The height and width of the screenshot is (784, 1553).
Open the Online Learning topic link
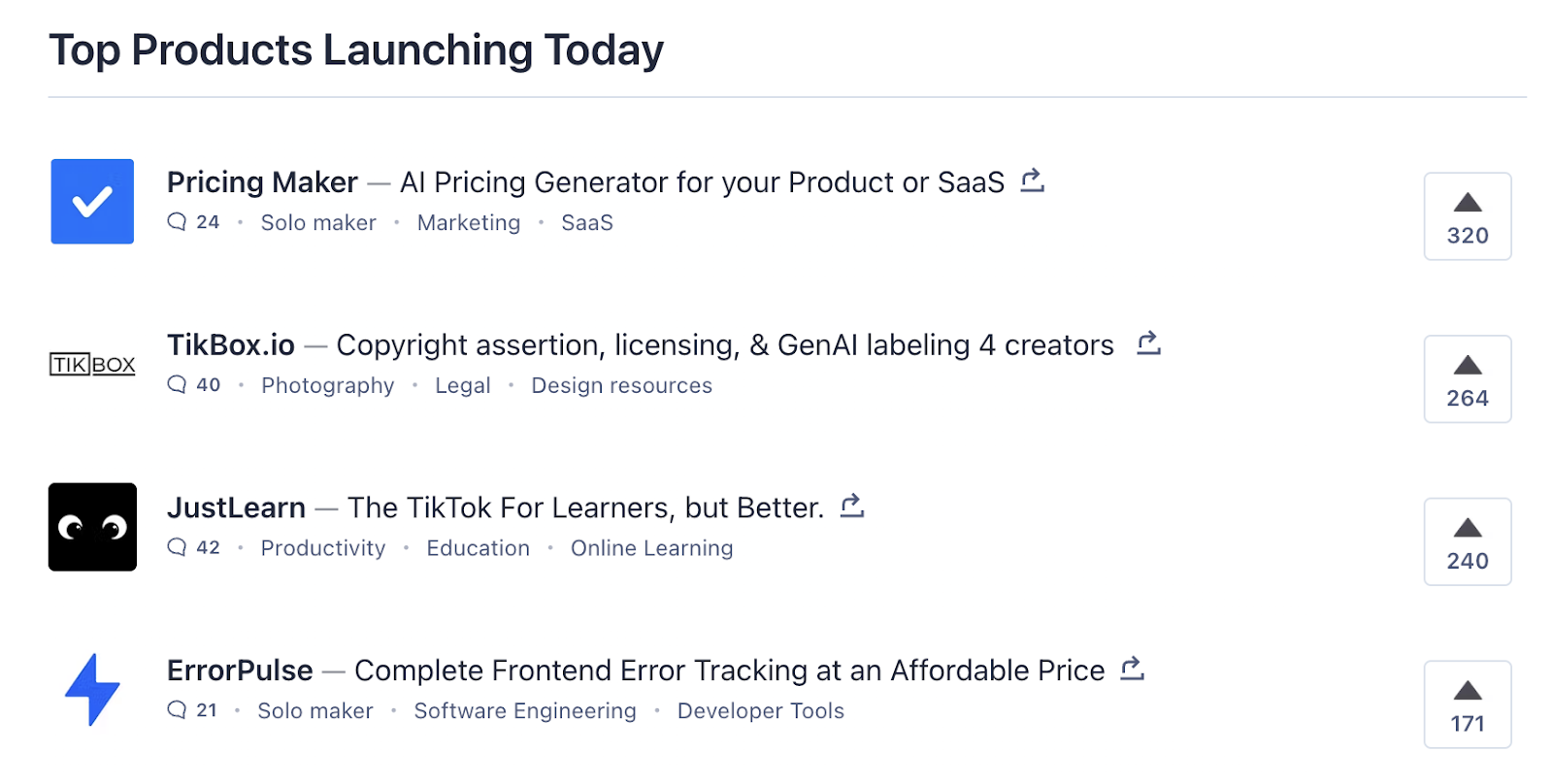[652, 548]
